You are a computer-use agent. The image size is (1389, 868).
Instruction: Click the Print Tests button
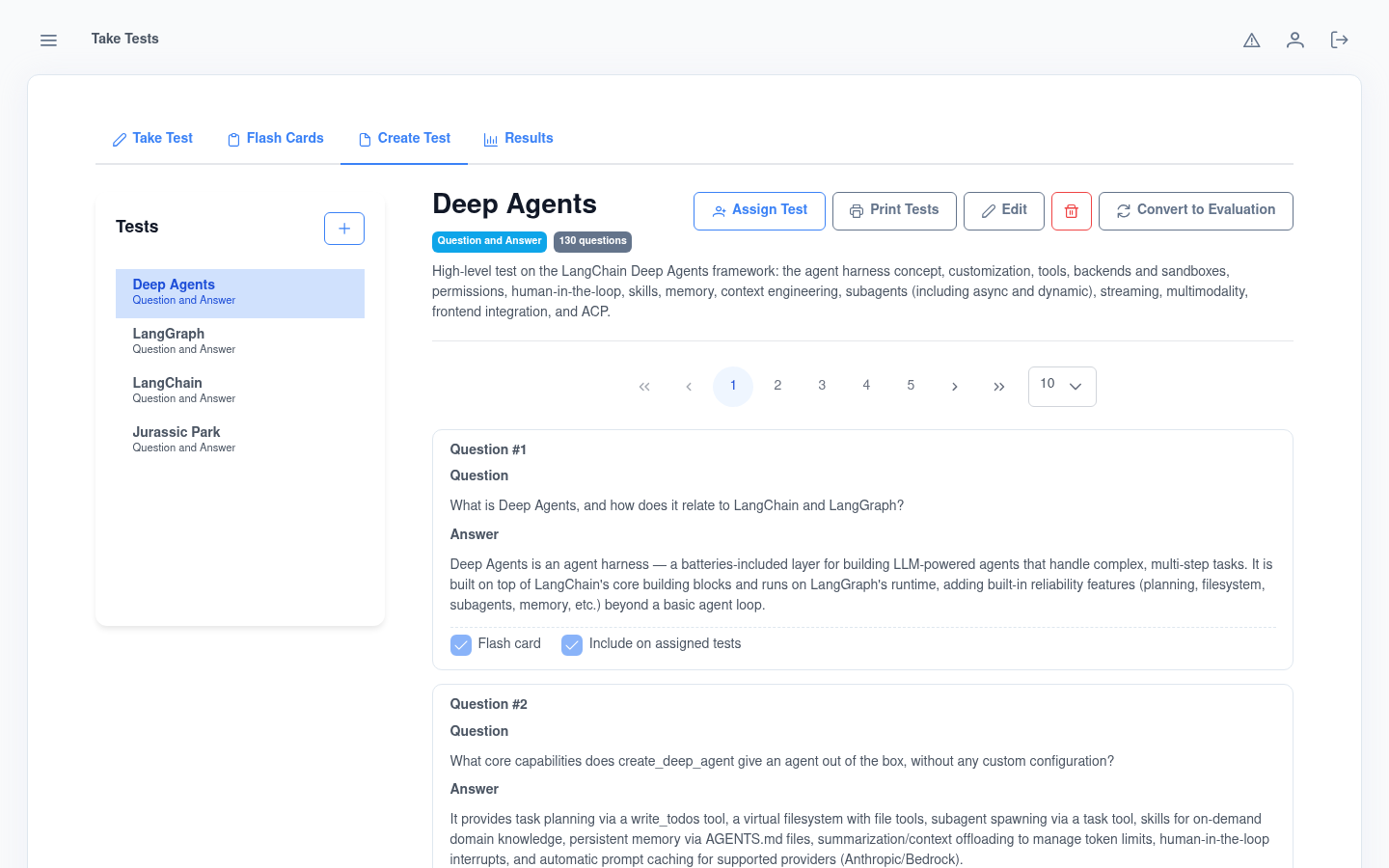tap(894, 211)
